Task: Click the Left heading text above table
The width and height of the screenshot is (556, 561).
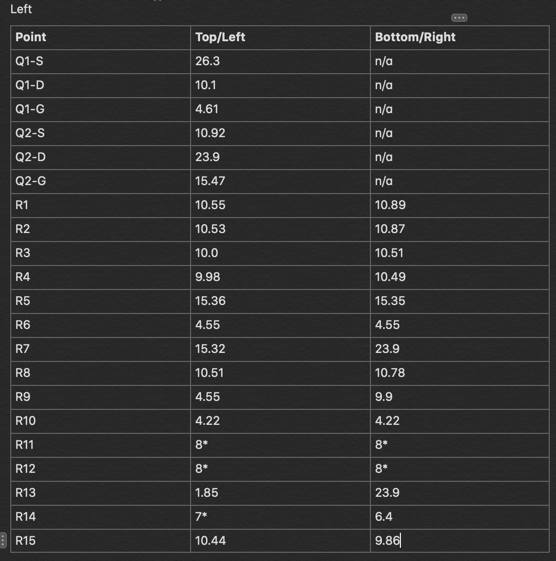Action: coord(21,9)
